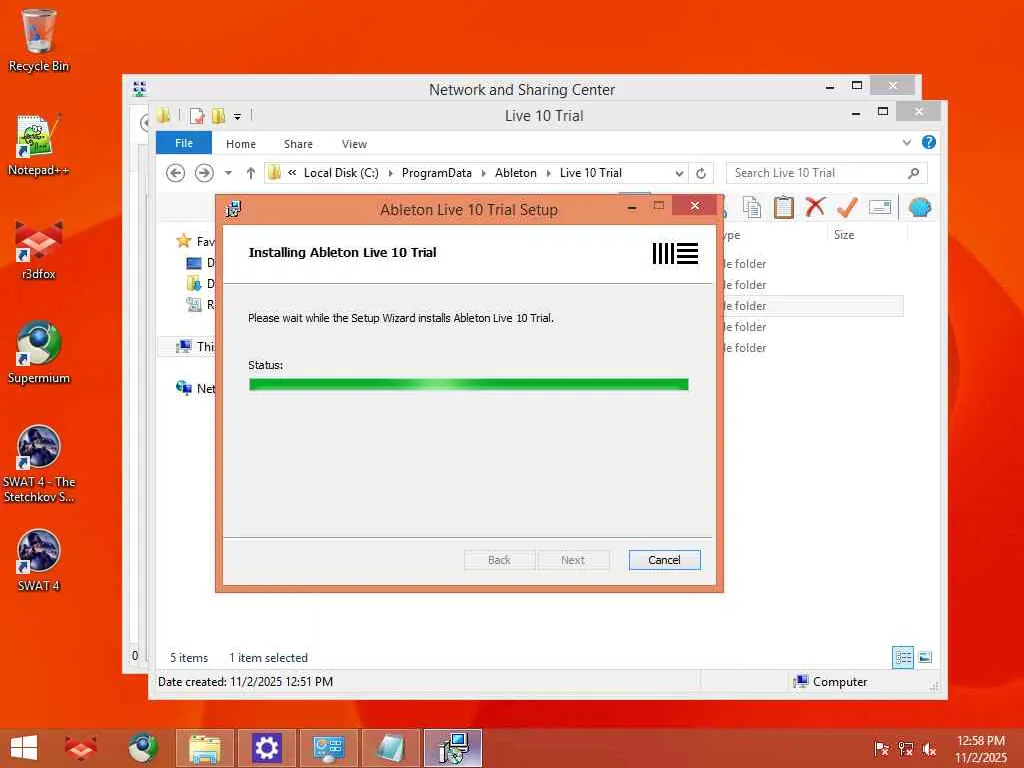This screenshot has width=1024, height=768.
Task: Click the network tray icon
Action: (x=905, y=748)
